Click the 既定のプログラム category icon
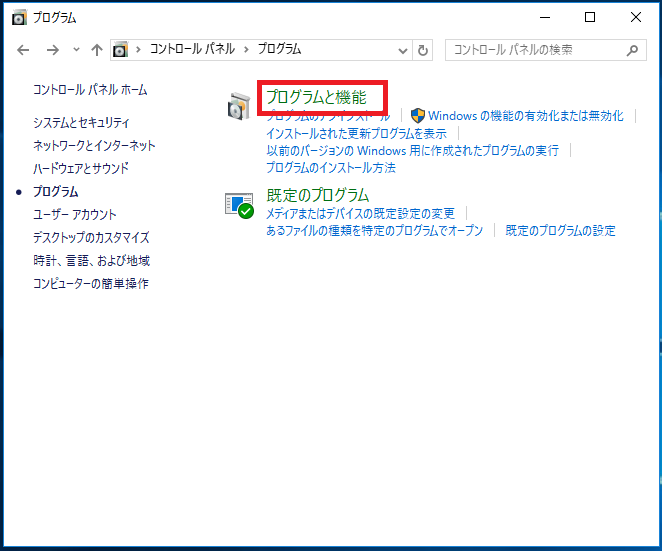662x551 pixels. click(239, 206)
